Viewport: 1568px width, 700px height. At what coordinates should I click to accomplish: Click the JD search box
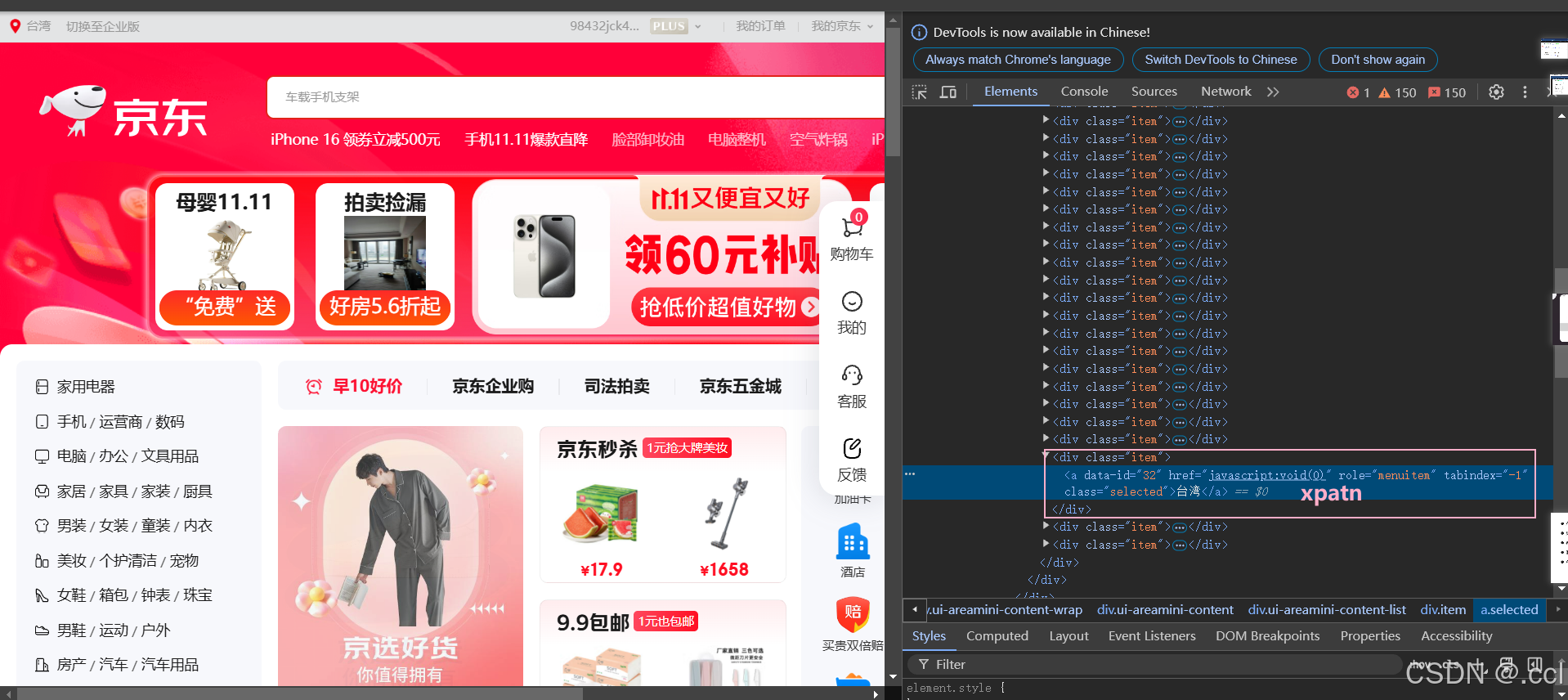[576, 97]
